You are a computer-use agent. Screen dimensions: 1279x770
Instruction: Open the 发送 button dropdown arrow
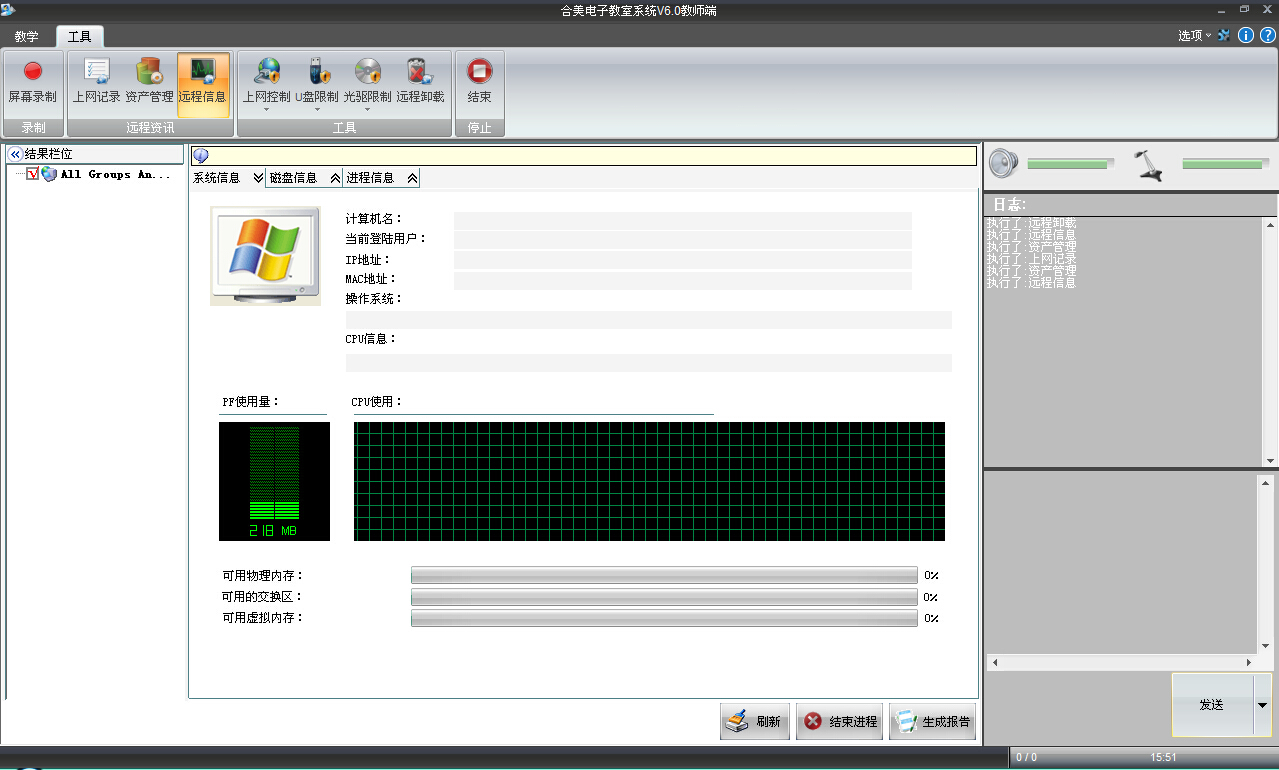1262,704
